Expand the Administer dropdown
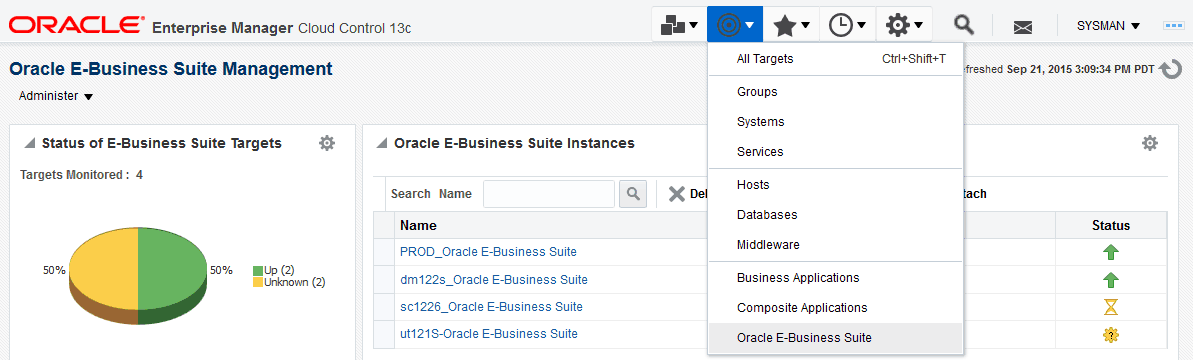This screenshot has height=360, width=1193. tap(56, 97)
